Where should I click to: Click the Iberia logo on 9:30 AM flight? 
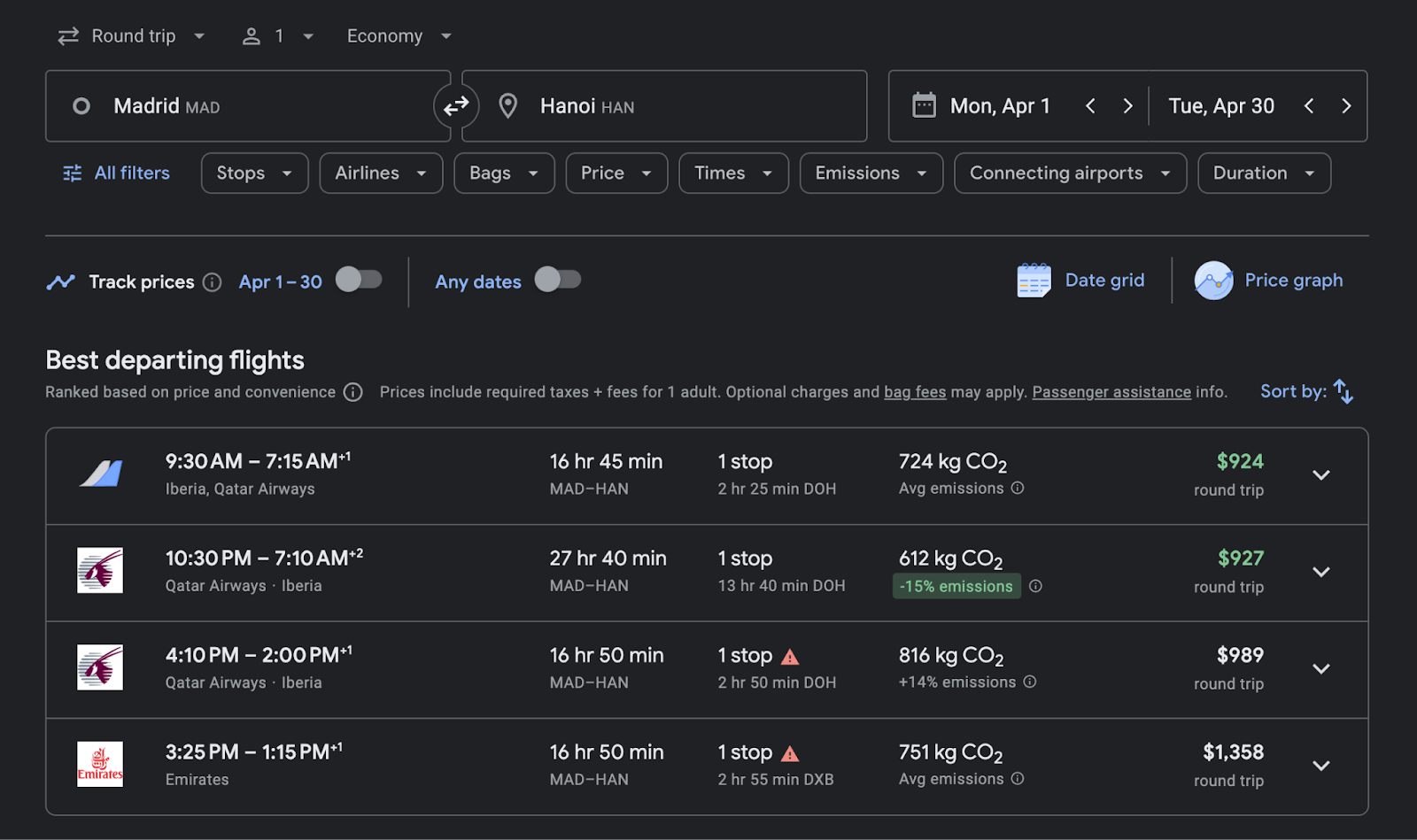coord(101,474)
